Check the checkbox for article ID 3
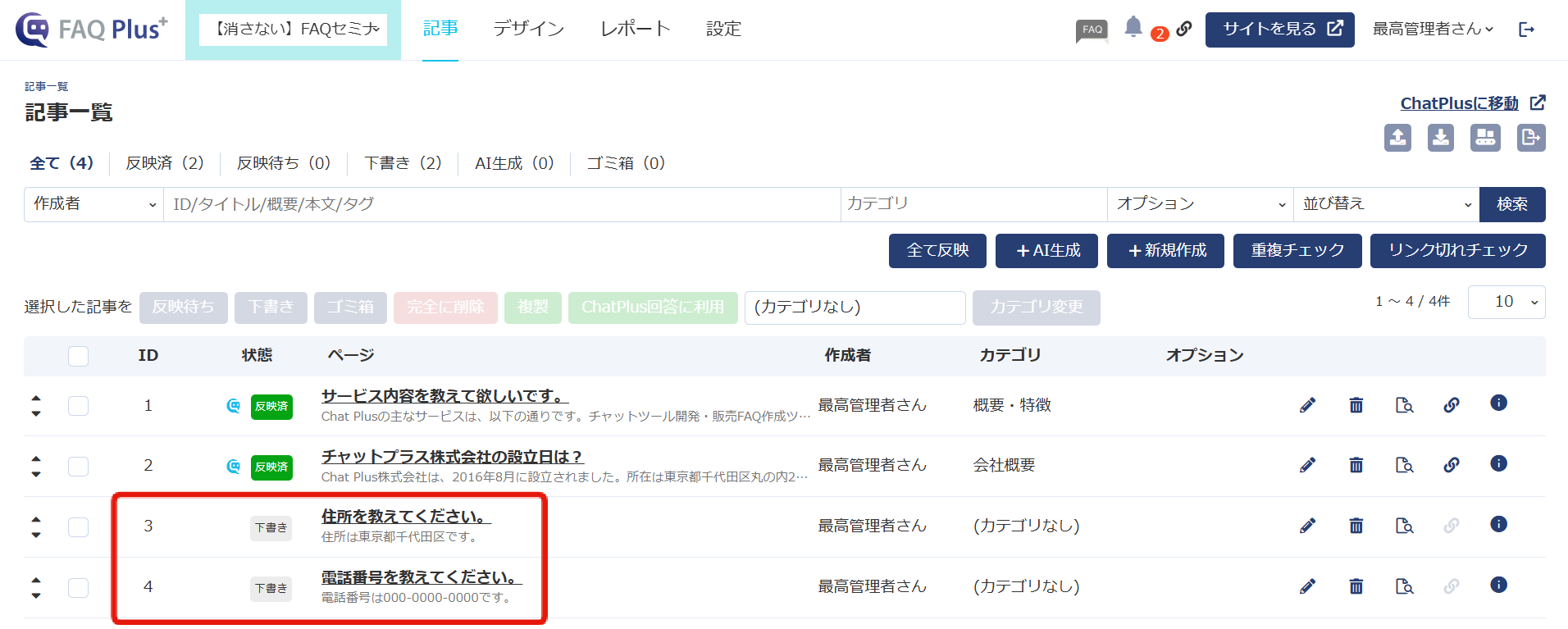Viewport: 1568px width, 629px height. coord(78,526)
